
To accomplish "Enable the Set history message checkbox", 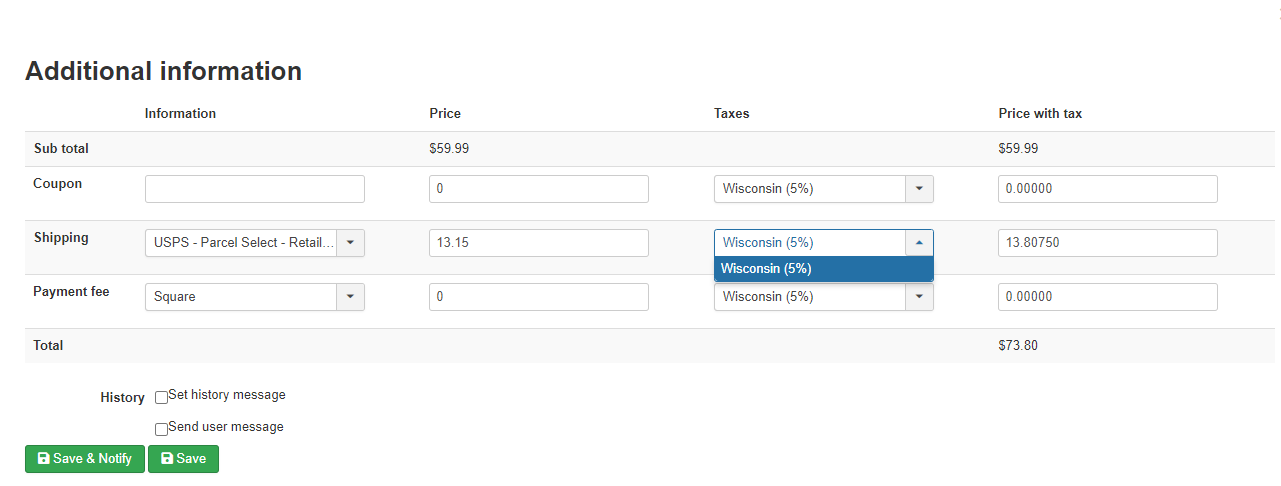I will [x=162, y=397].
